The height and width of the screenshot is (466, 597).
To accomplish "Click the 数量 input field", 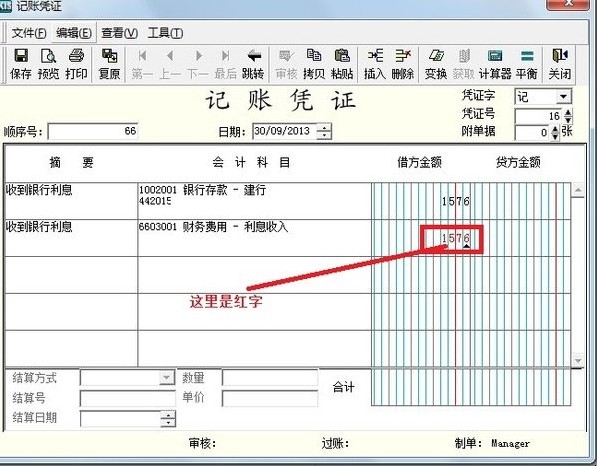I will point(270,378).
